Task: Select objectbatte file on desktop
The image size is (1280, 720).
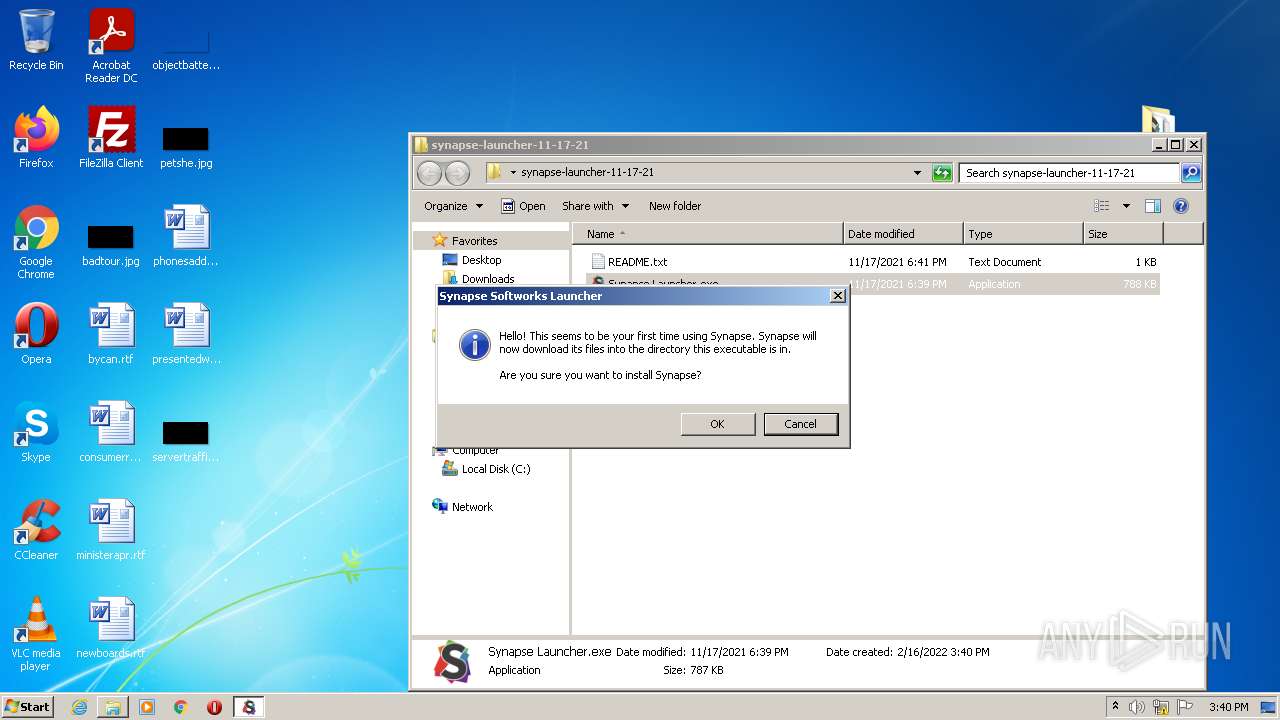Action: [x=186, y=50]
